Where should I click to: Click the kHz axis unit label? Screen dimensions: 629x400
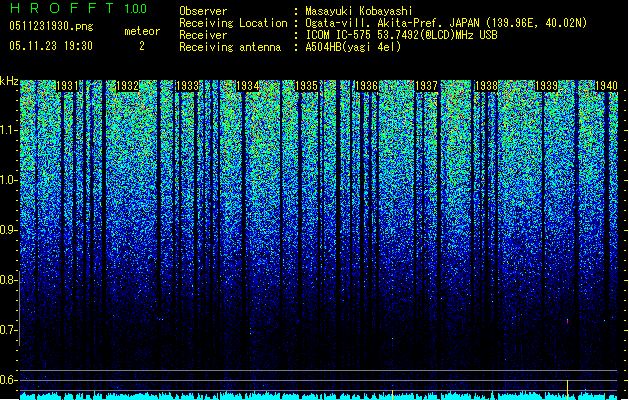pyautogui.click(x=9, y=81)
